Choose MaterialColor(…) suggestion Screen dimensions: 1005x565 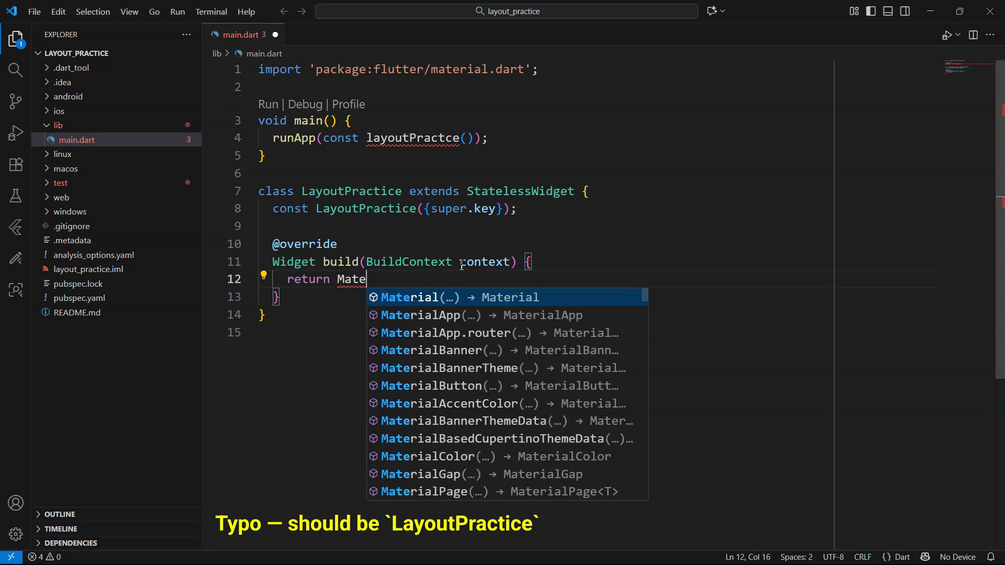[507, 457]
